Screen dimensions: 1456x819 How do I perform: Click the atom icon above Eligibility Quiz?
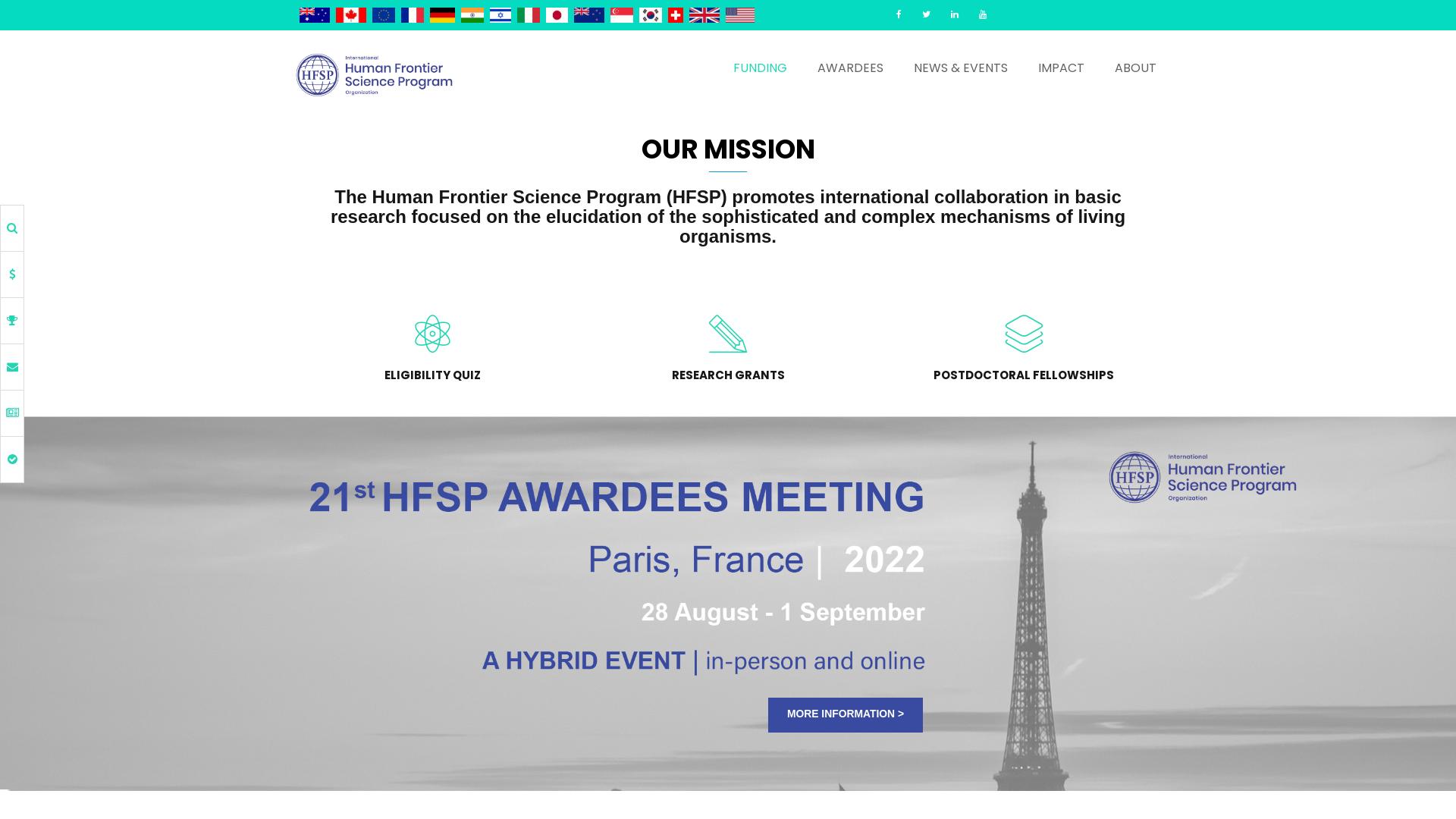(432, 334)
